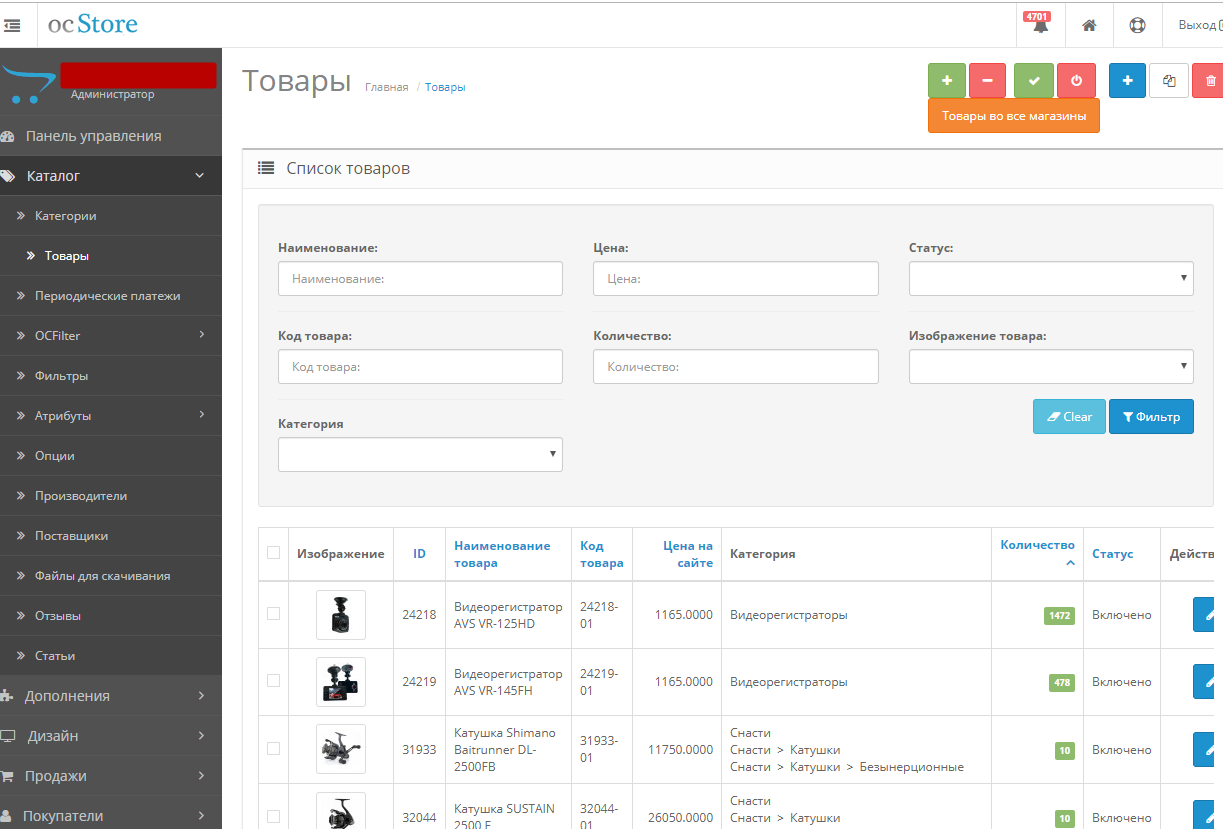Open the Изображение товара filter dropdown

[1051, 367]
